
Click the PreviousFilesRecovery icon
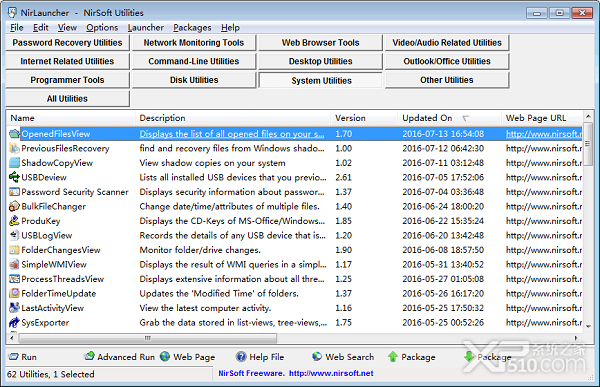tap(14, 148)
